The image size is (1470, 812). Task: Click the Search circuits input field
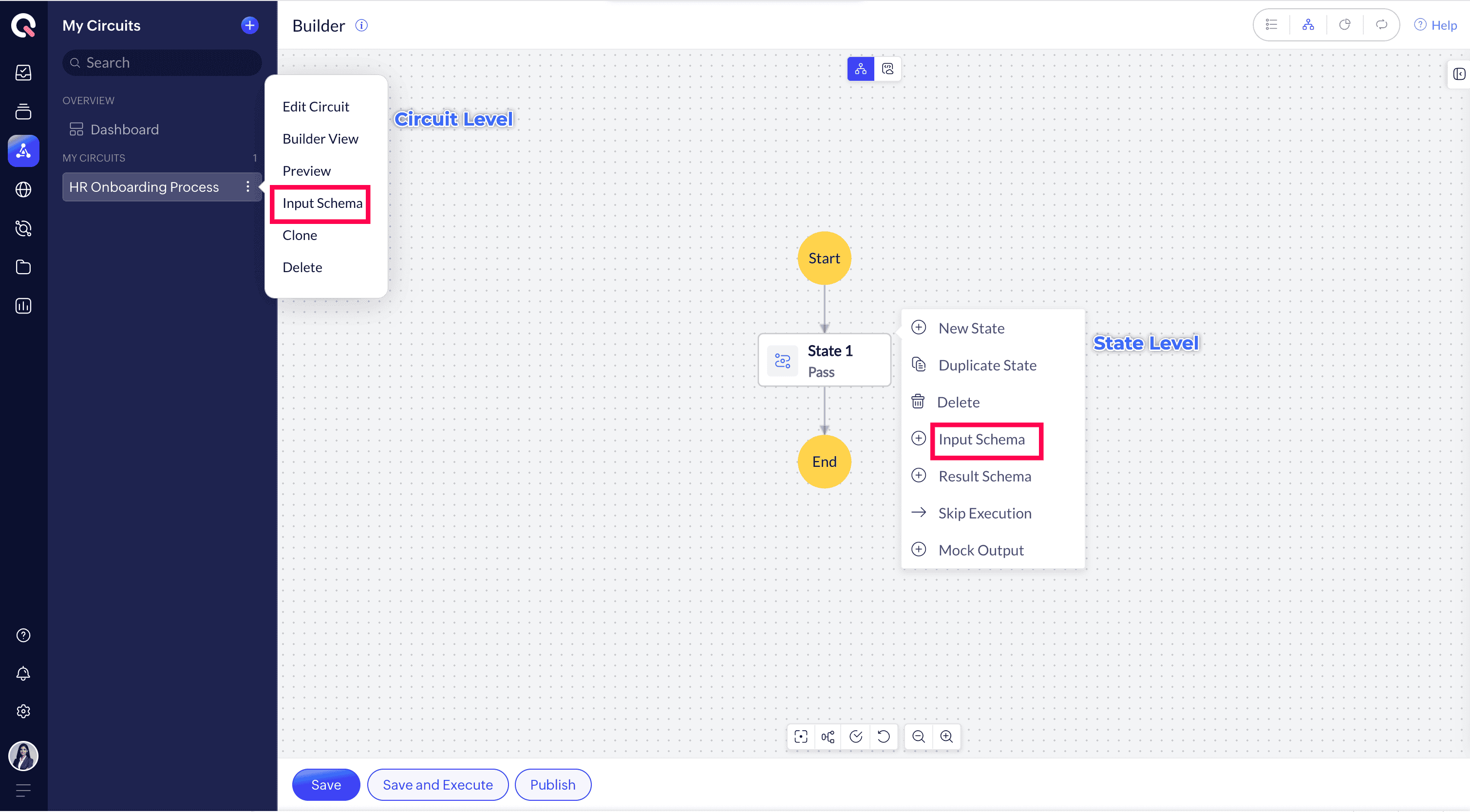coord(163,63)
